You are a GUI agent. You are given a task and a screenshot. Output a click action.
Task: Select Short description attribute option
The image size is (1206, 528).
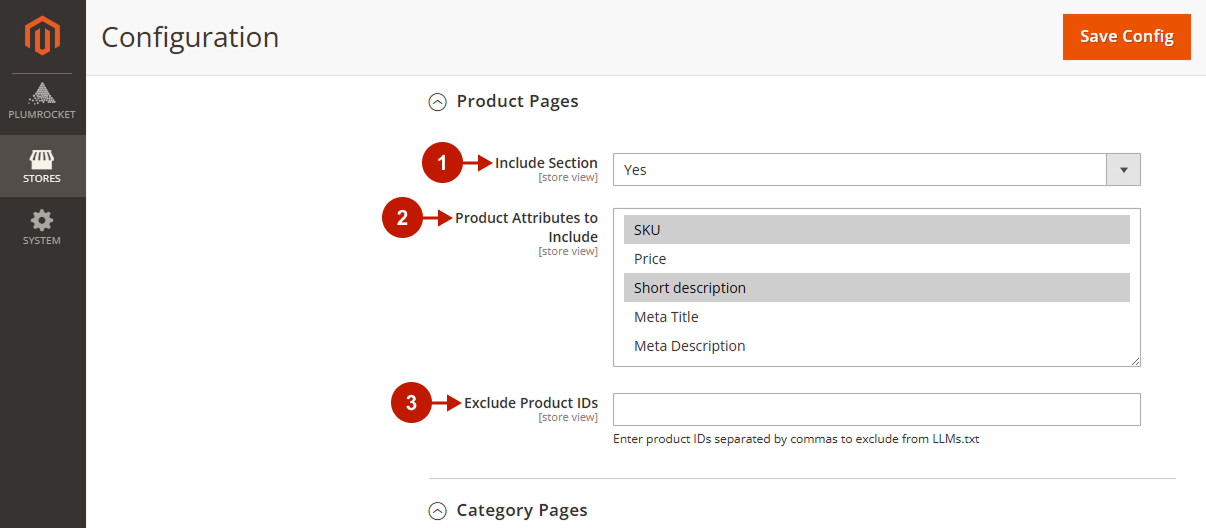pos(876,288)
